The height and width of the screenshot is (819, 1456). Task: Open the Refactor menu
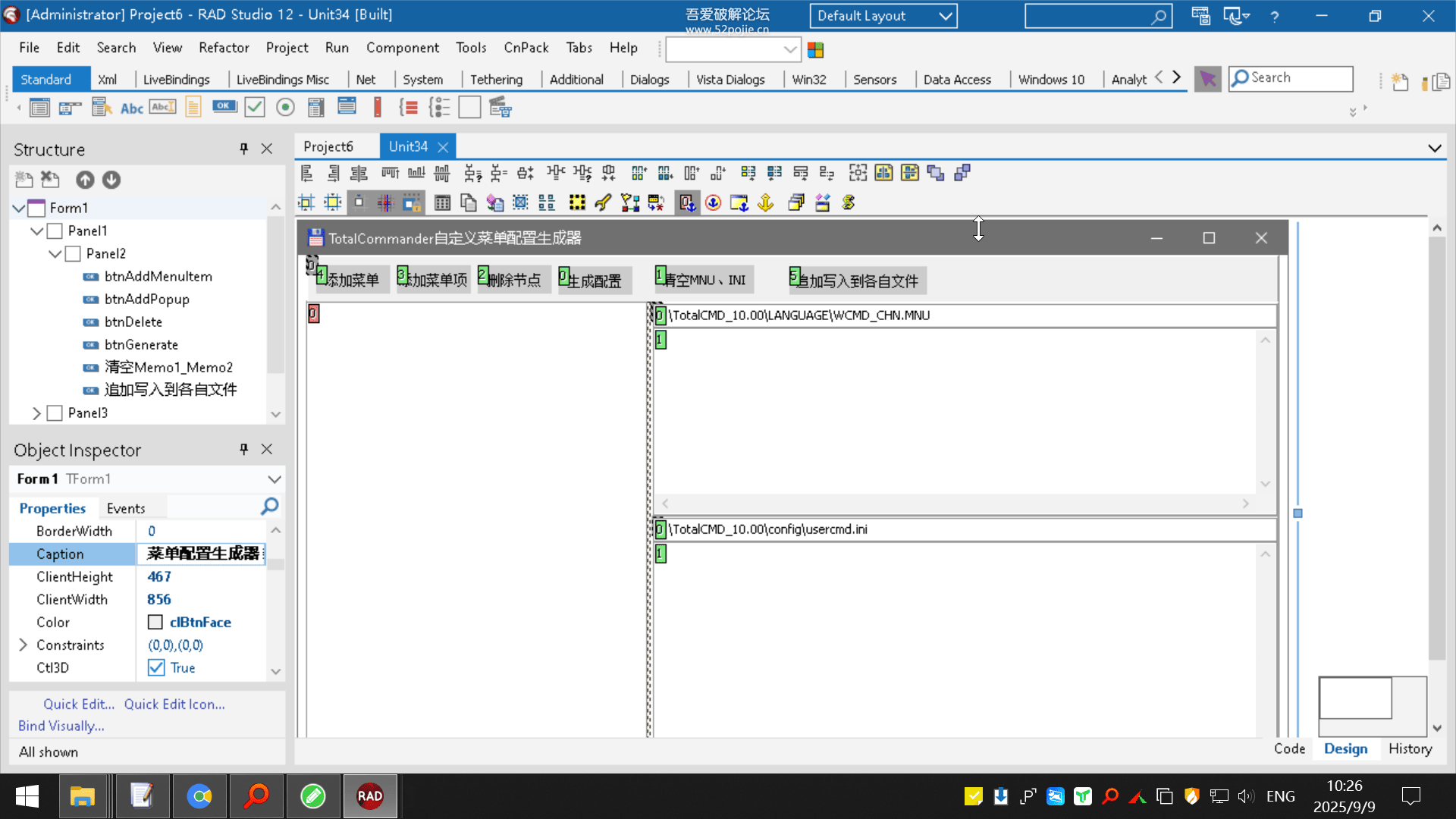tap(224, 48)
